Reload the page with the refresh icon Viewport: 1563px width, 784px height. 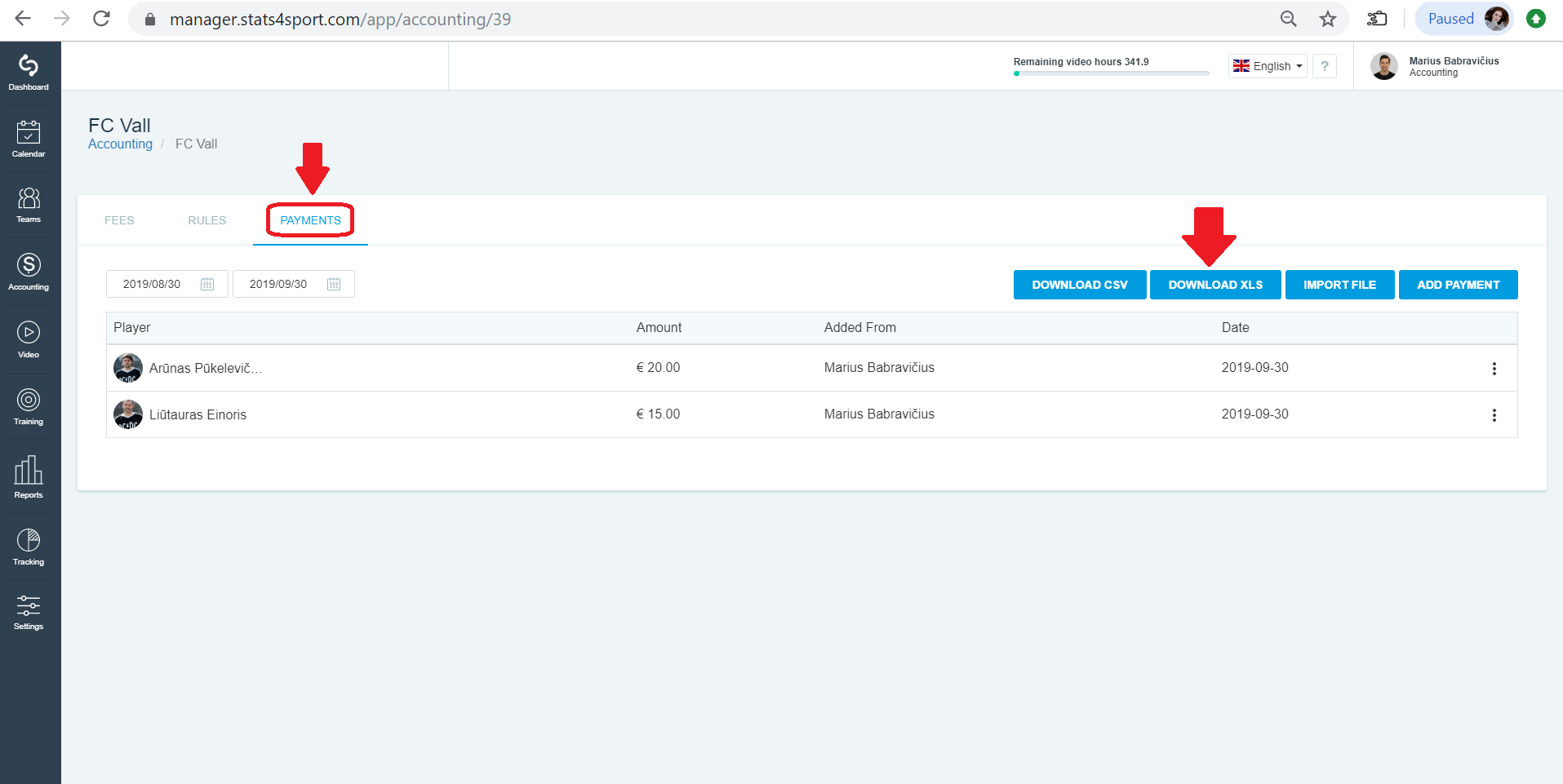coord(101,19)
